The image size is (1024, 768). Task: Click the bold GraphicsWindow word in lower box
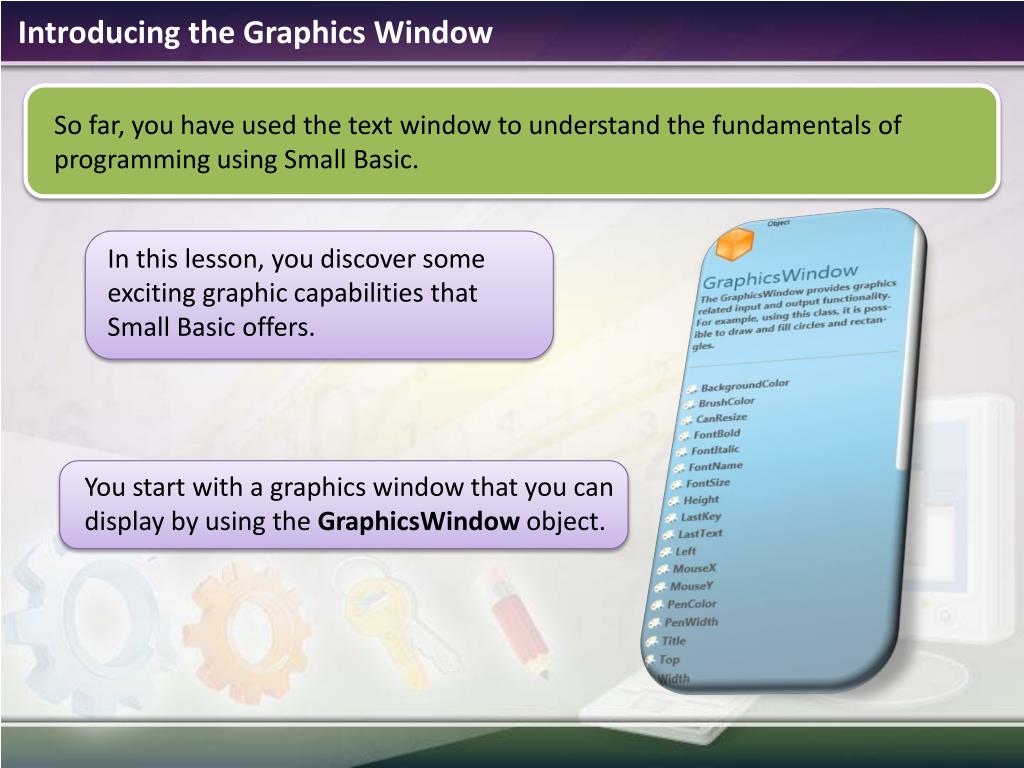(x=419, y=521)
